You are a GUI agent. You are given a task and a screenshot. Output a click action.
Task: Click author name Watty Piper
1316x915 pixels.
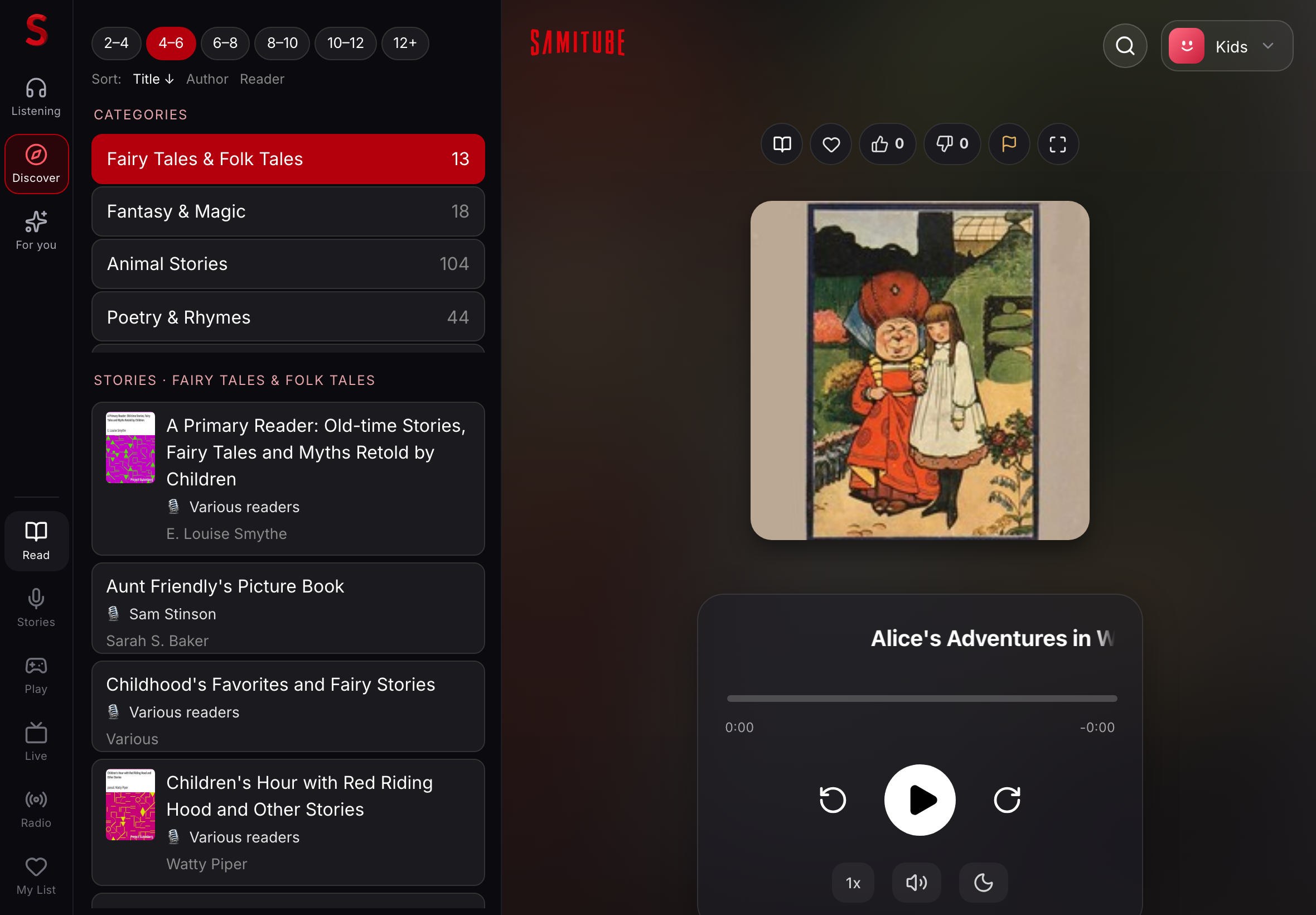206,864
